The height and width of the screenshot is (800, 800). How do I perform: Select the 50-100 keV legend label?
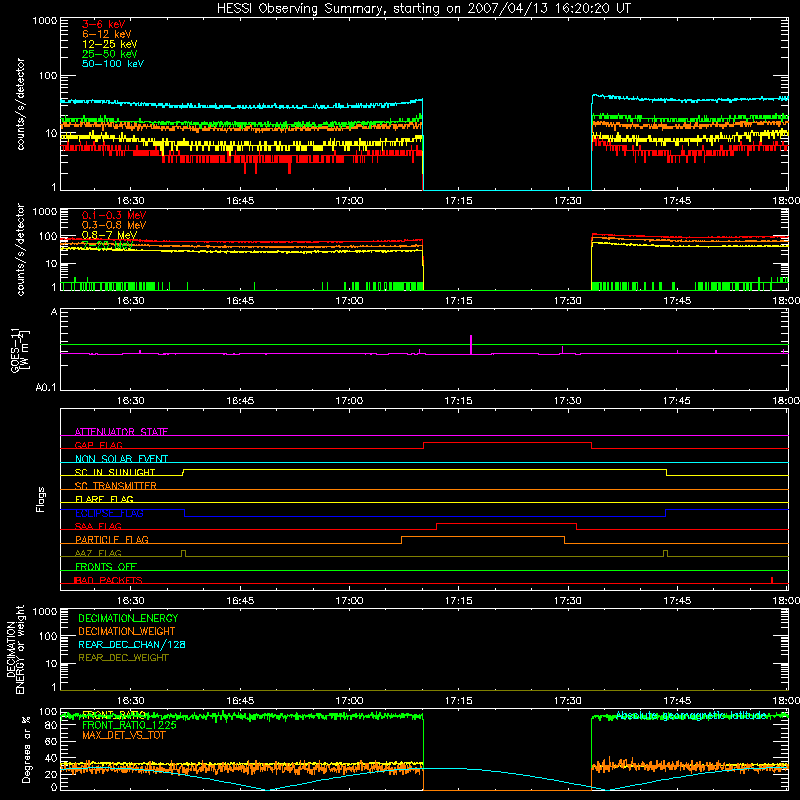click(x=113, y=64)
